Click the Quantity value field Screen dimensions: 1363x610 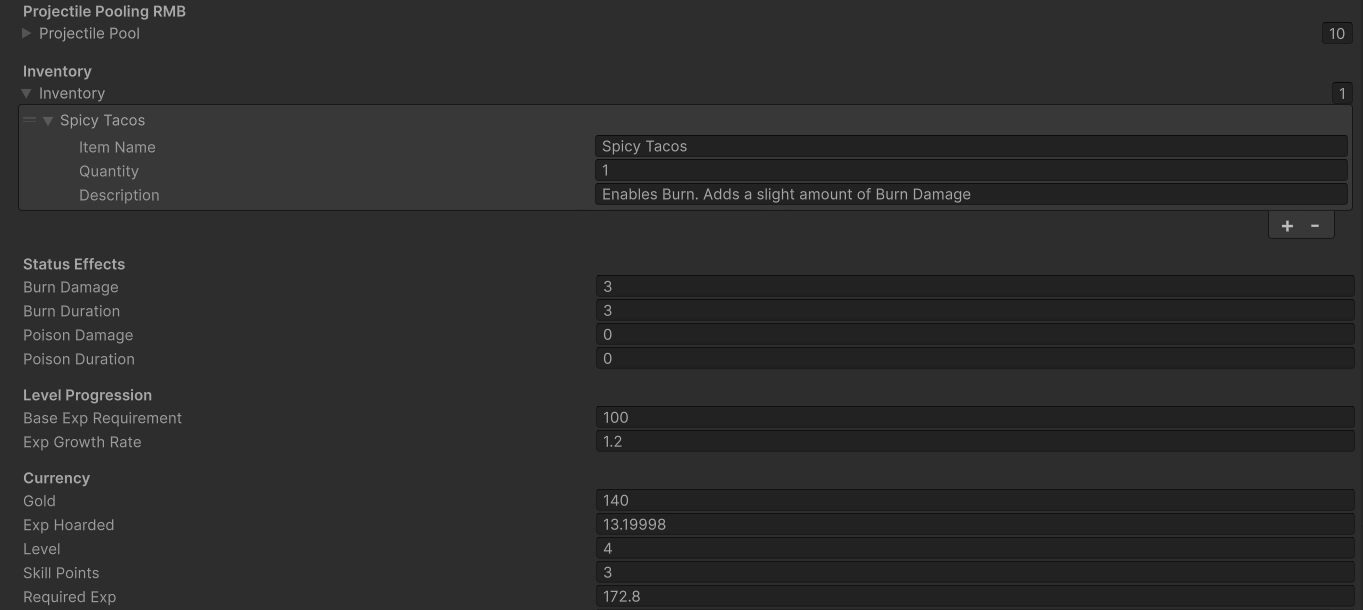tap(970, 170)
